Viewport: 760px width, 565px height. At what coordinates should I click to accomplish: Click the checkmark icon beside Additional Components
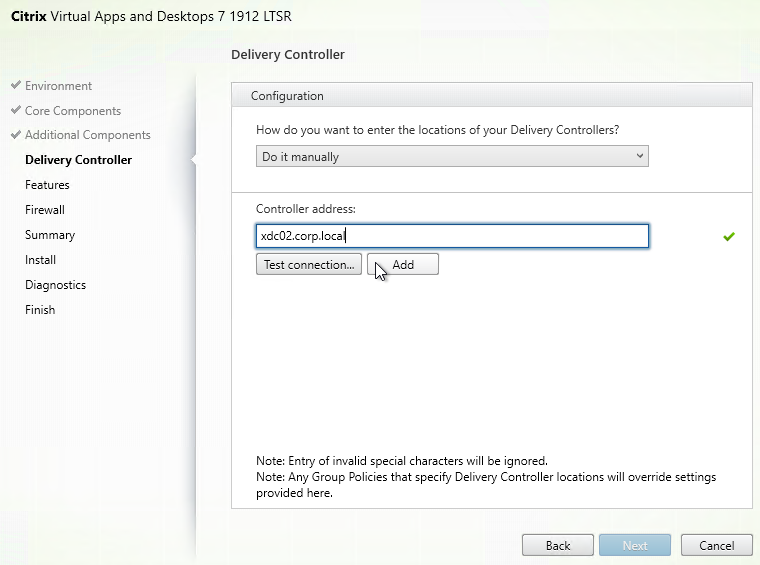(x=16, y=135)
